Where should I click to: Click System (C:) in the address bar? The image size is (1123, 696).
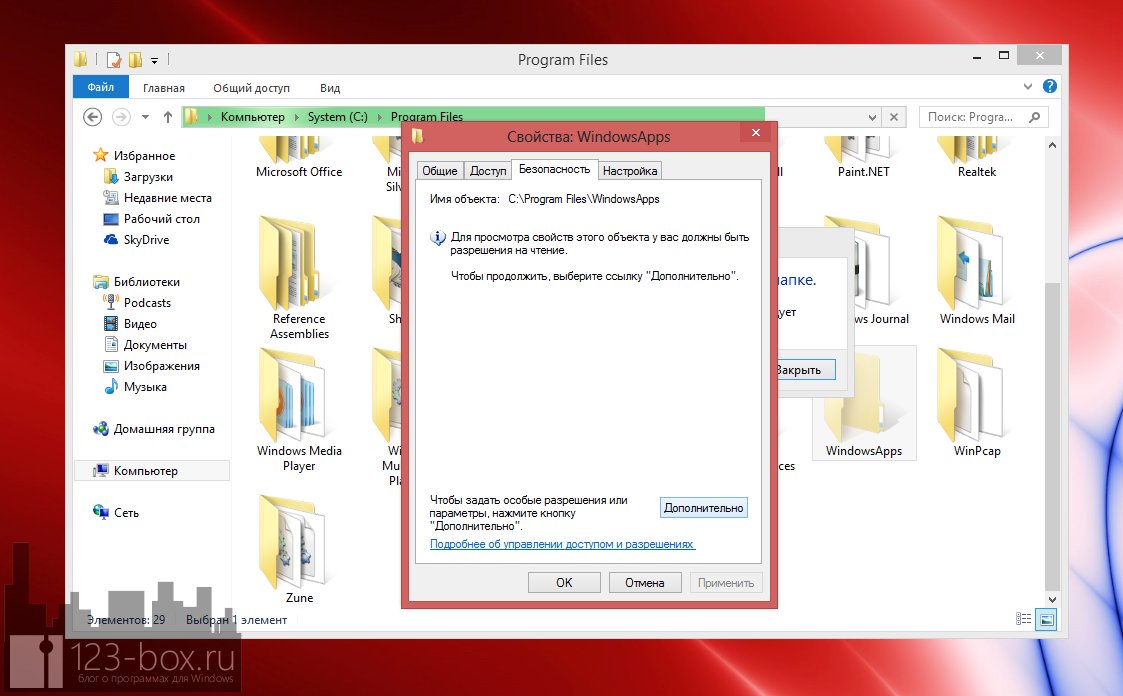pyautogui.click(x=337, y=117)
